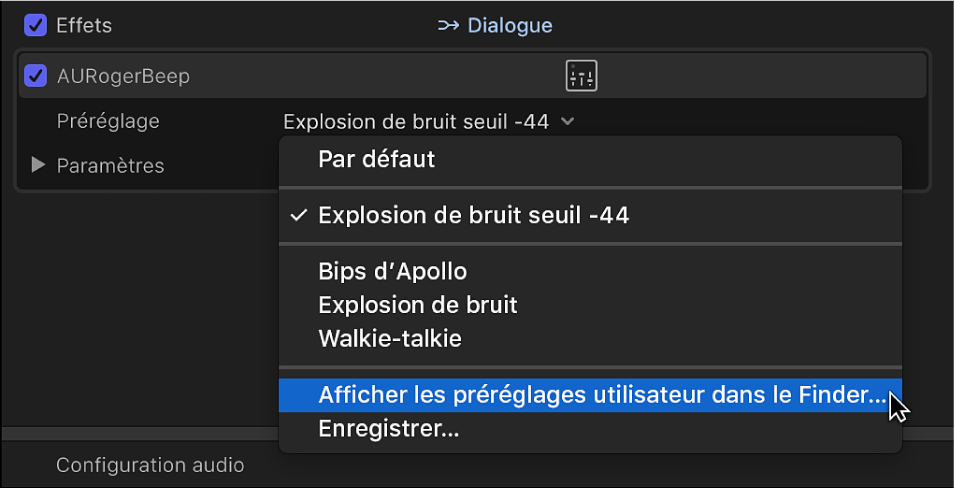Screen dimensions: 955x489
Task: Select the checked Explosion de bruit seuil -44 item
Action: pyautogui.click(x=473, y=215)
